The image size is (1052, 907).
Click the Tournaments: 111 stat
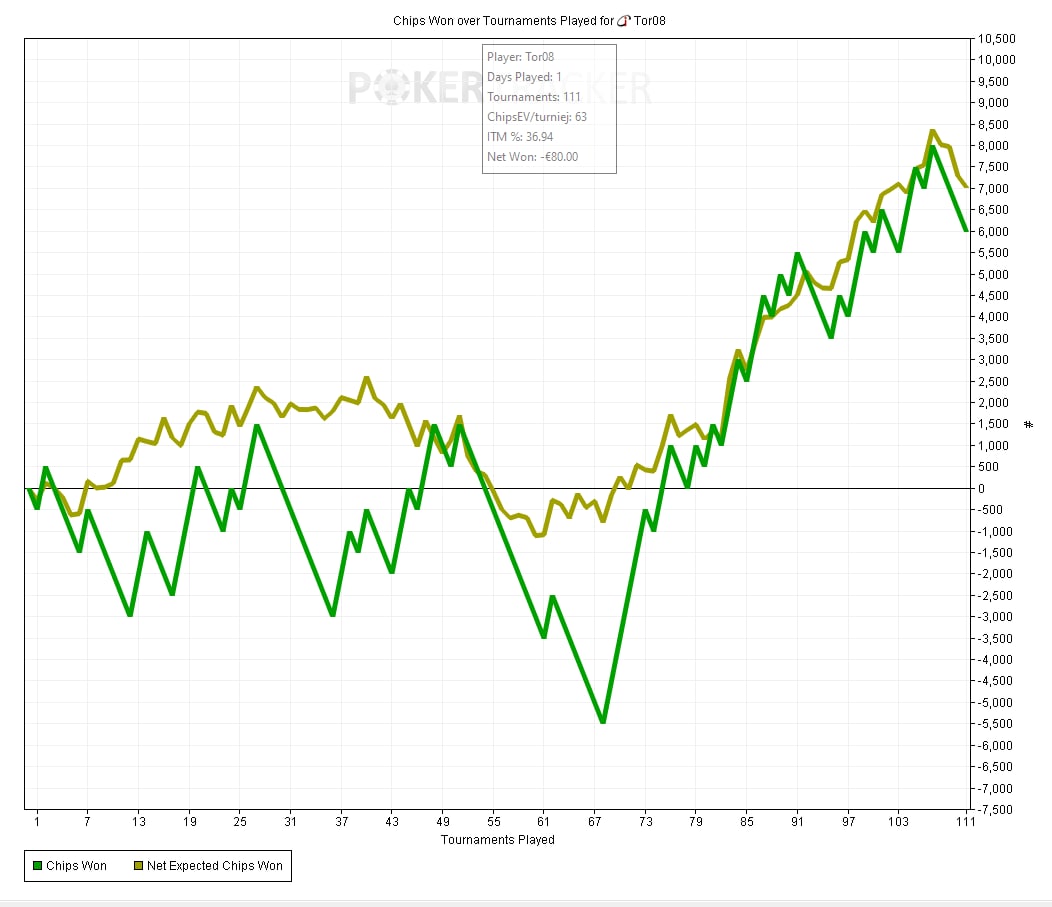533,97
